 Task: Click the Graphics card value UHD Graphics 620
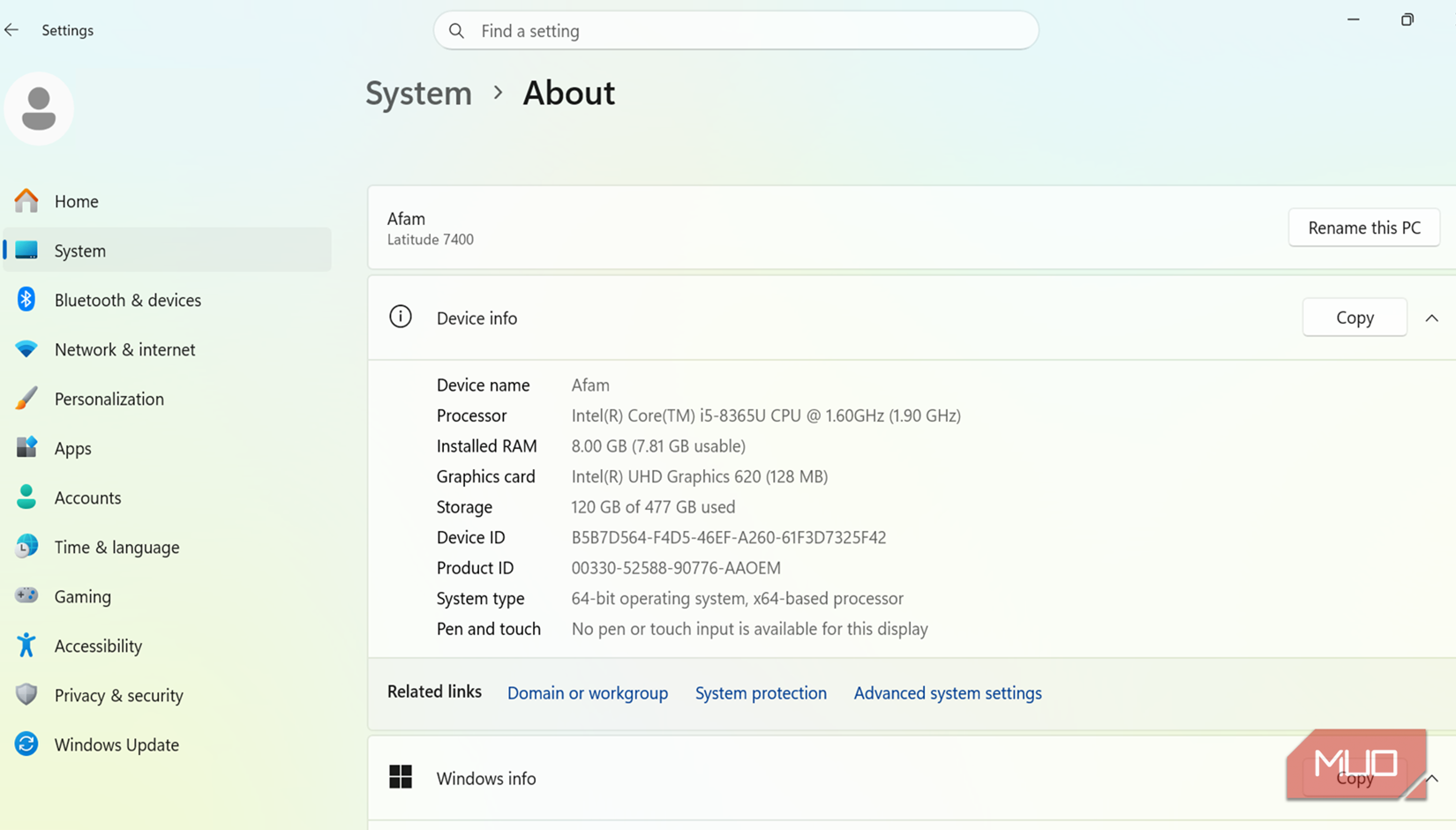[700, 476]
